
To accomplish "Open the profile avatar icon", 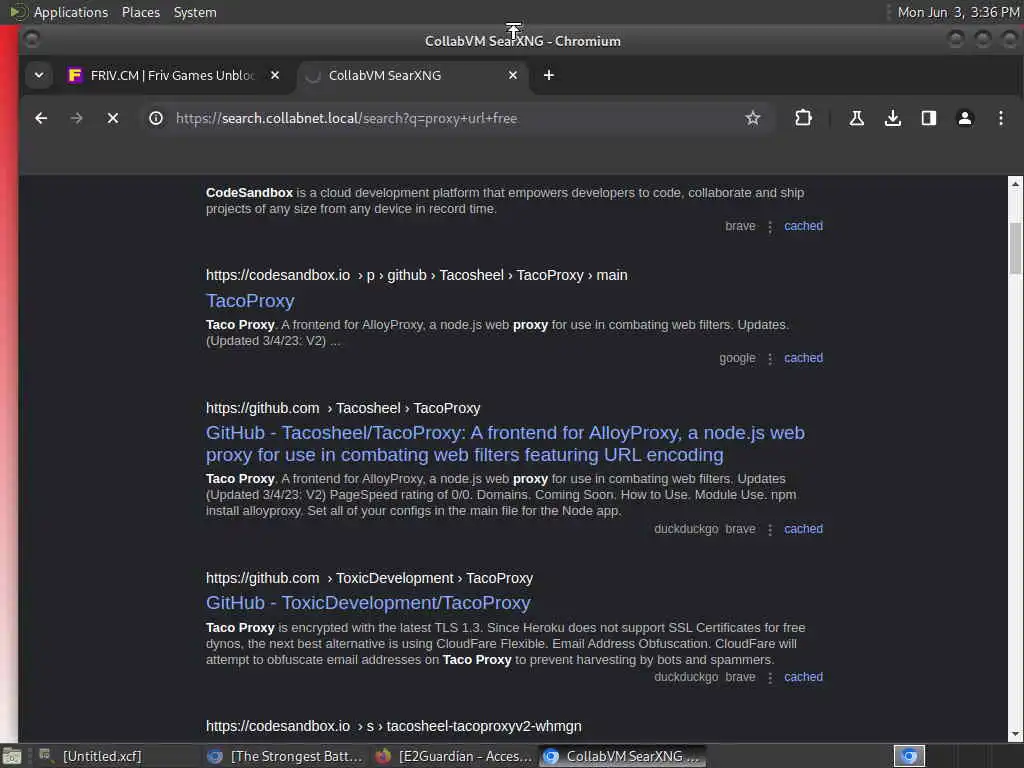I will tap(965, 118).
